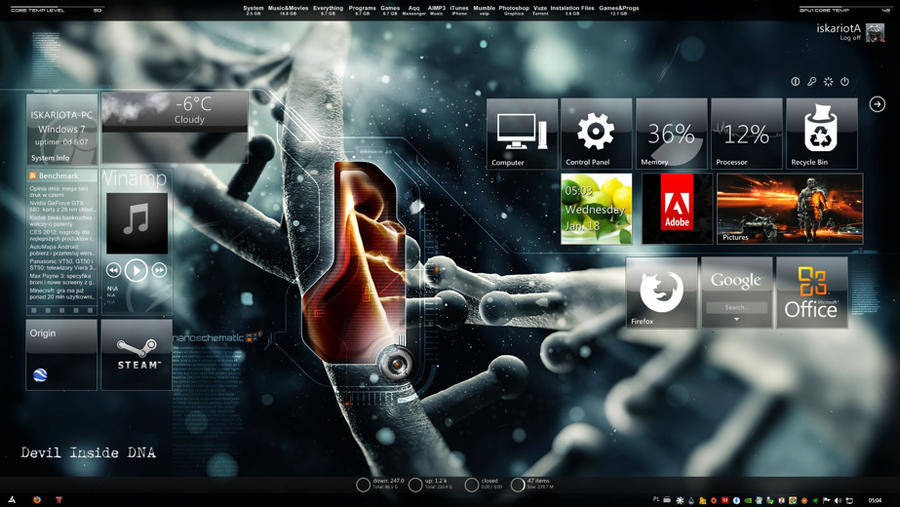The width and height of the screenshot is (900, 507).
Task: Click the upload speed meter circle
Action: (415, 485)
